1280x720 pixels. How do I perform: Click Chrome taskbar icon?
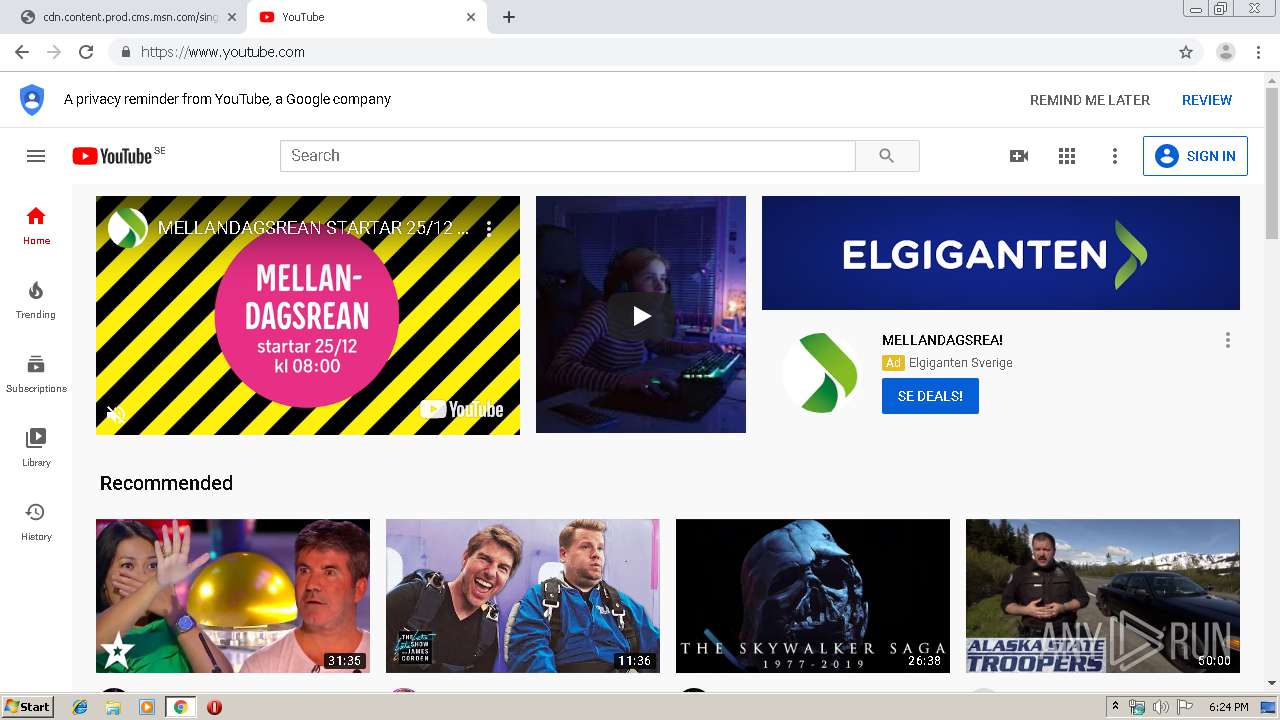(x=180, y=707)
